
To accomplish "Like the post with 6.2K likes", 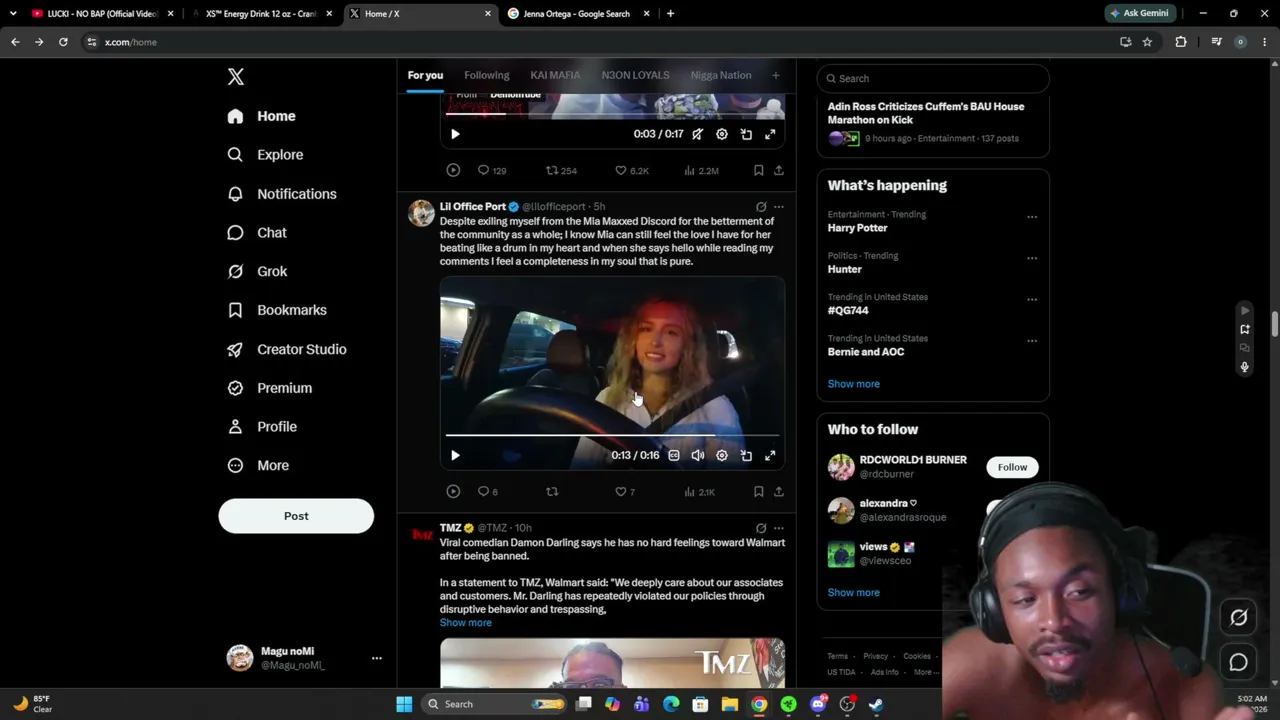I will [x=632, y=171].
